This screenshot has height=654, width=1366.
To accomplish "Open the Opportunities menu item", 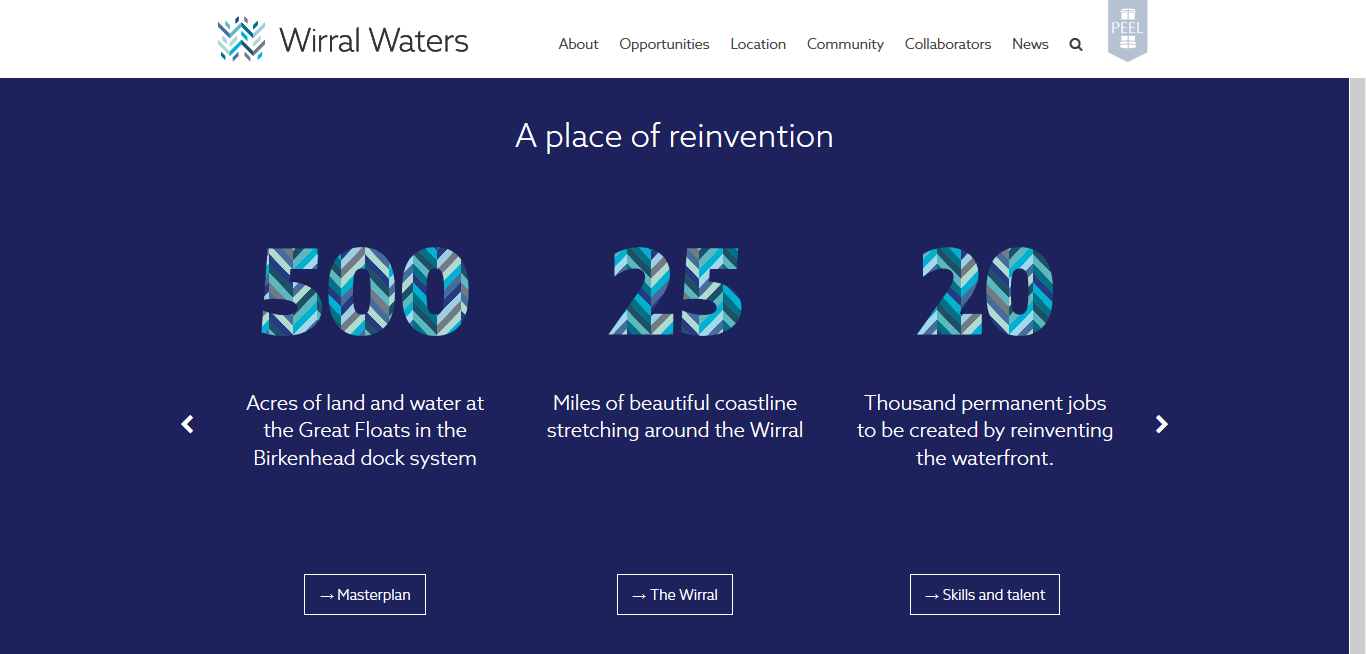I will tap(664, 44).
